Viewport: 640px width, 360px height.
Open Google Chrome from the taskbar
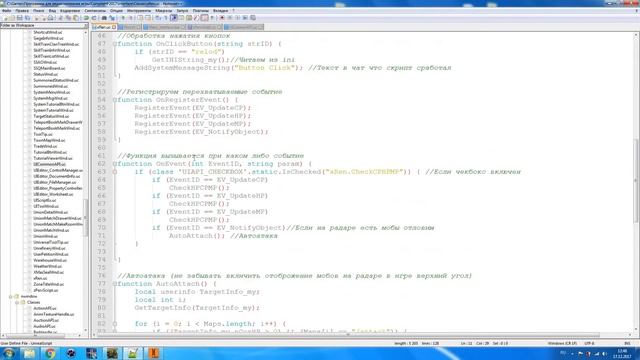(x=50, y=353)
